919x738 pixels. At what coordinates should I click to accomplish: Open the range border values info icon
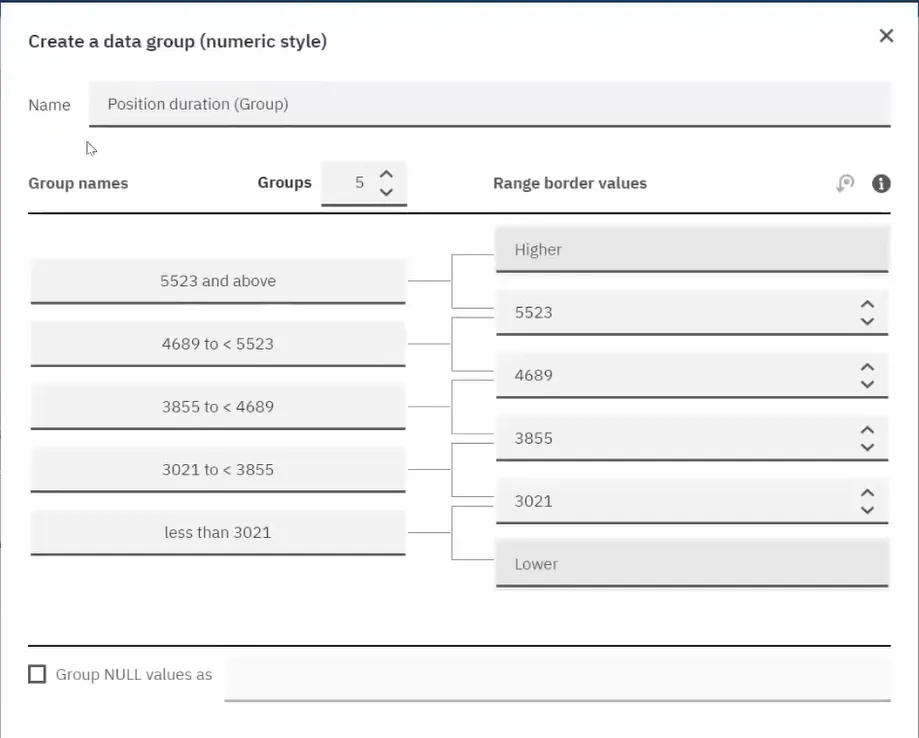click(881, 183)
